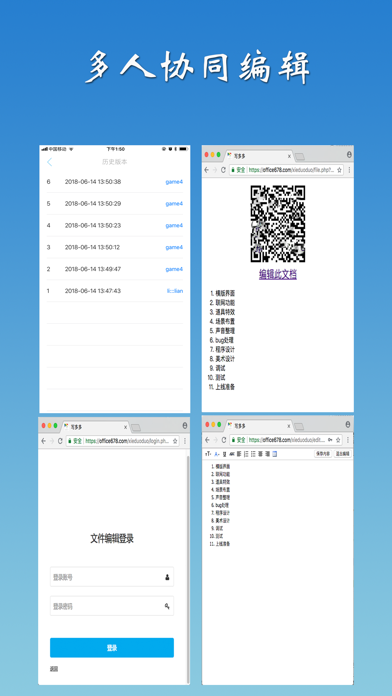This screenshot has width=392, height=696.
Task: Open a new tab in login browser
Action: [x=136, y=427]
